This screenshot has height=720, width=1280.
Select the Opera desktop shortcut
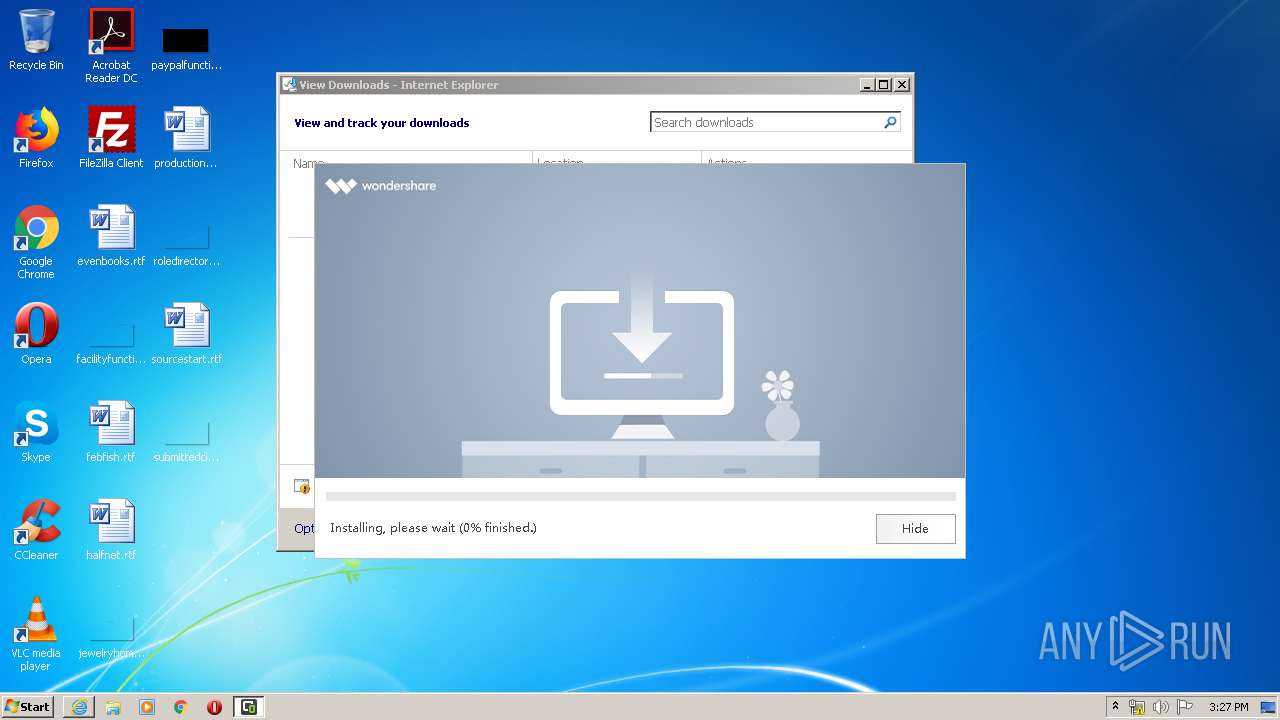[36, 334]
